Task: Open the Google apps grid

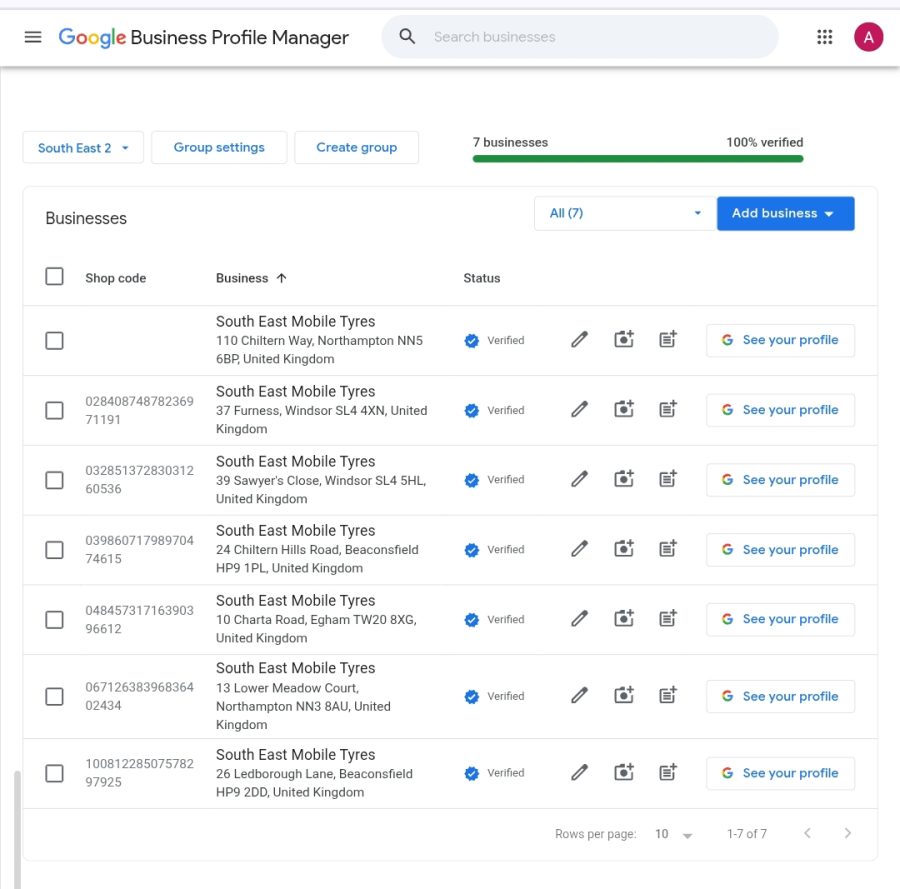Action: [824, 37]
